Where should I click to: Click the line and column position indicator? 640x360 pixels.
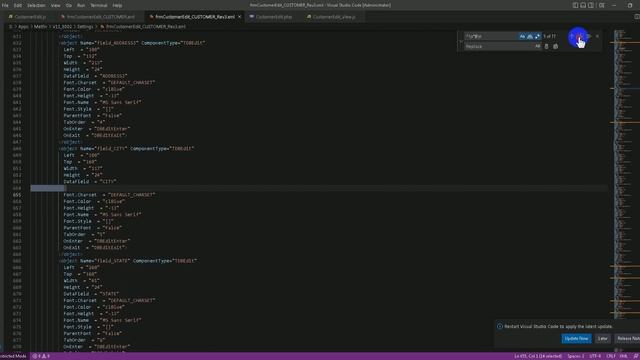(x=538, y=356)
